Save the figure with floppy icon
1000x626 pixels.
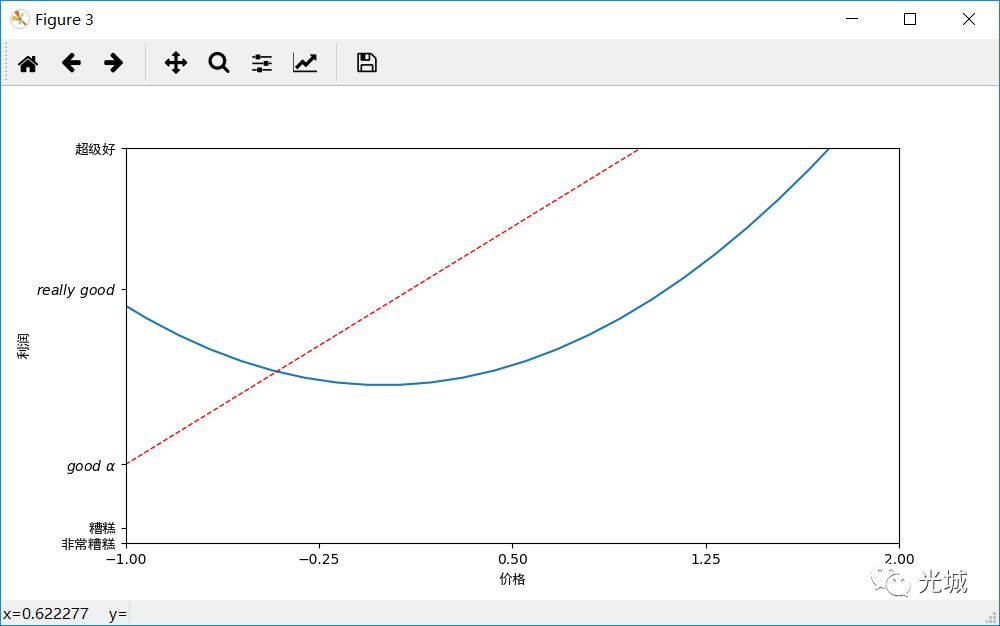click(x=367, y=62)
